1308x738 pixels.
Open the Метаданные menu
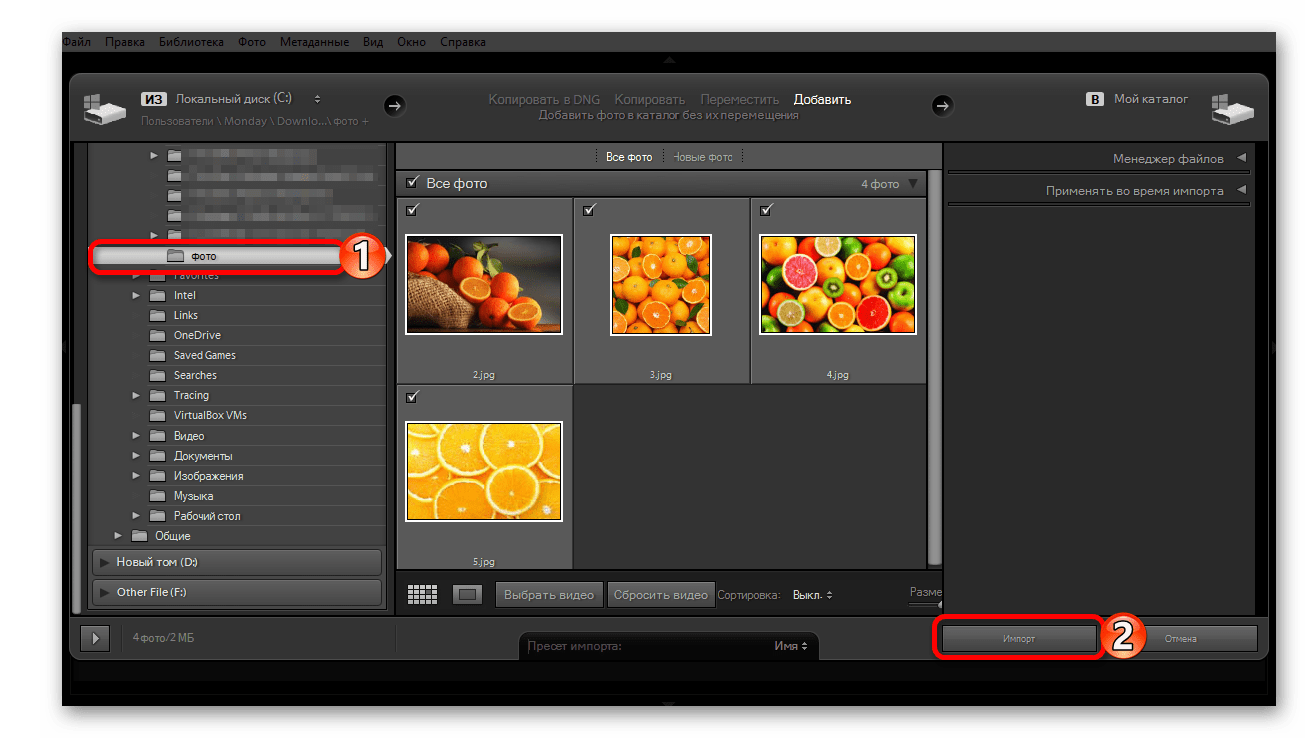click(x=314, y=42)
